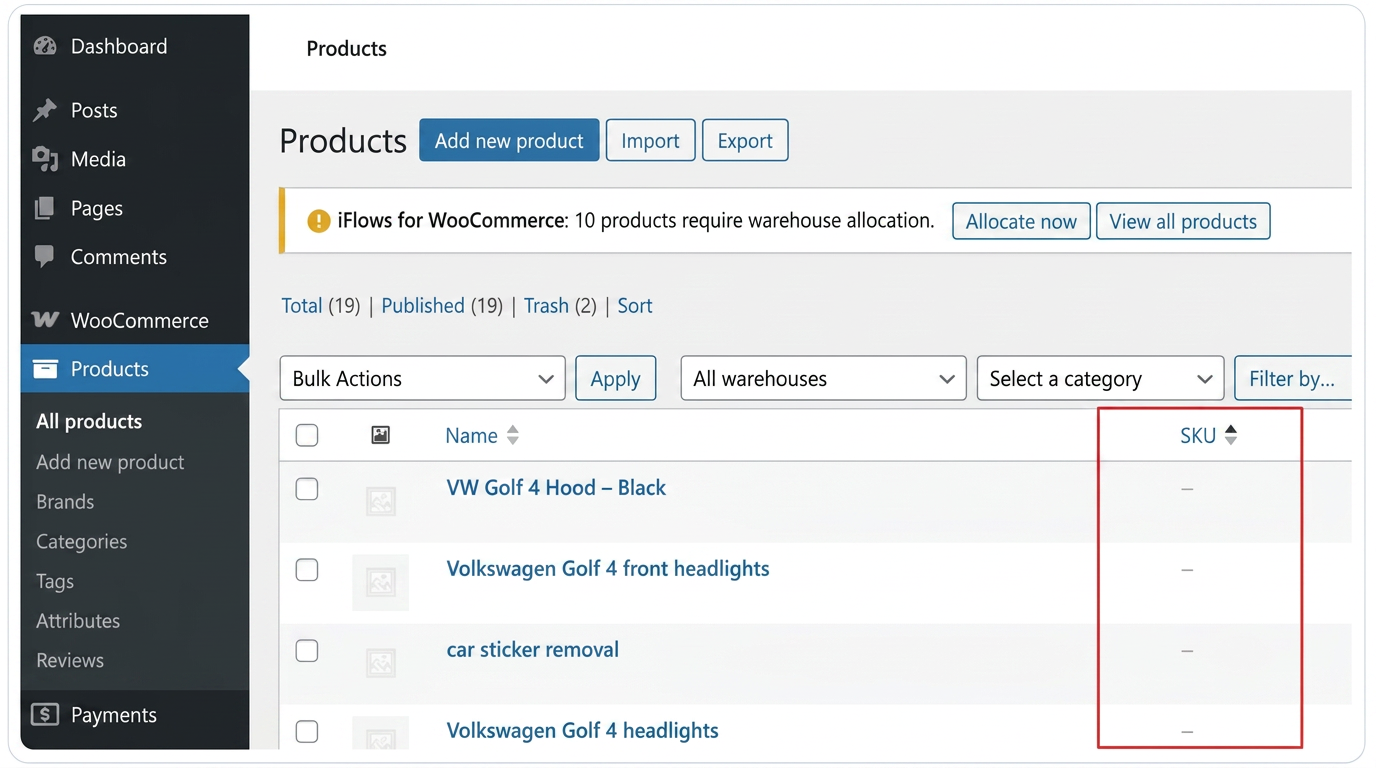
Task: Click the Media library icon
Action: (x=45, y=159)
